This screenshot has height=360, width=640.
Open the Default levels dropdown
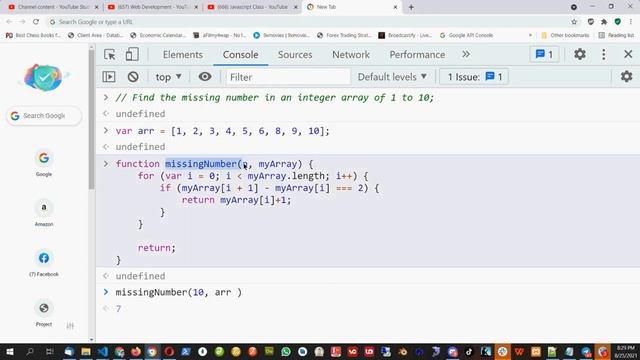pyautogui.click(x=392, y=77)
